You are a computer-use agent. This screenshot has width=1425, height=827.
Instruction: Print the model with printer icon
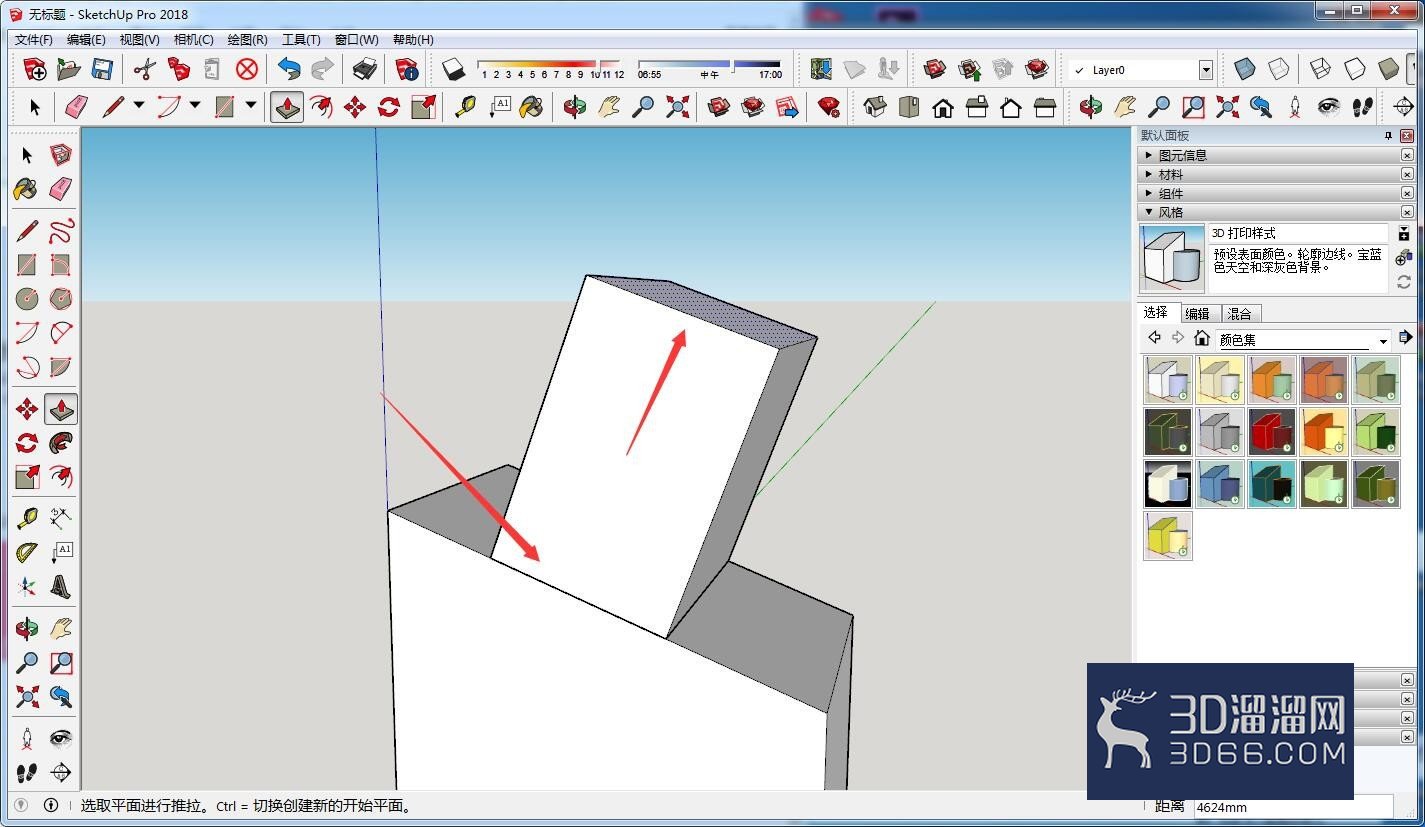click(x=365, y=69)
